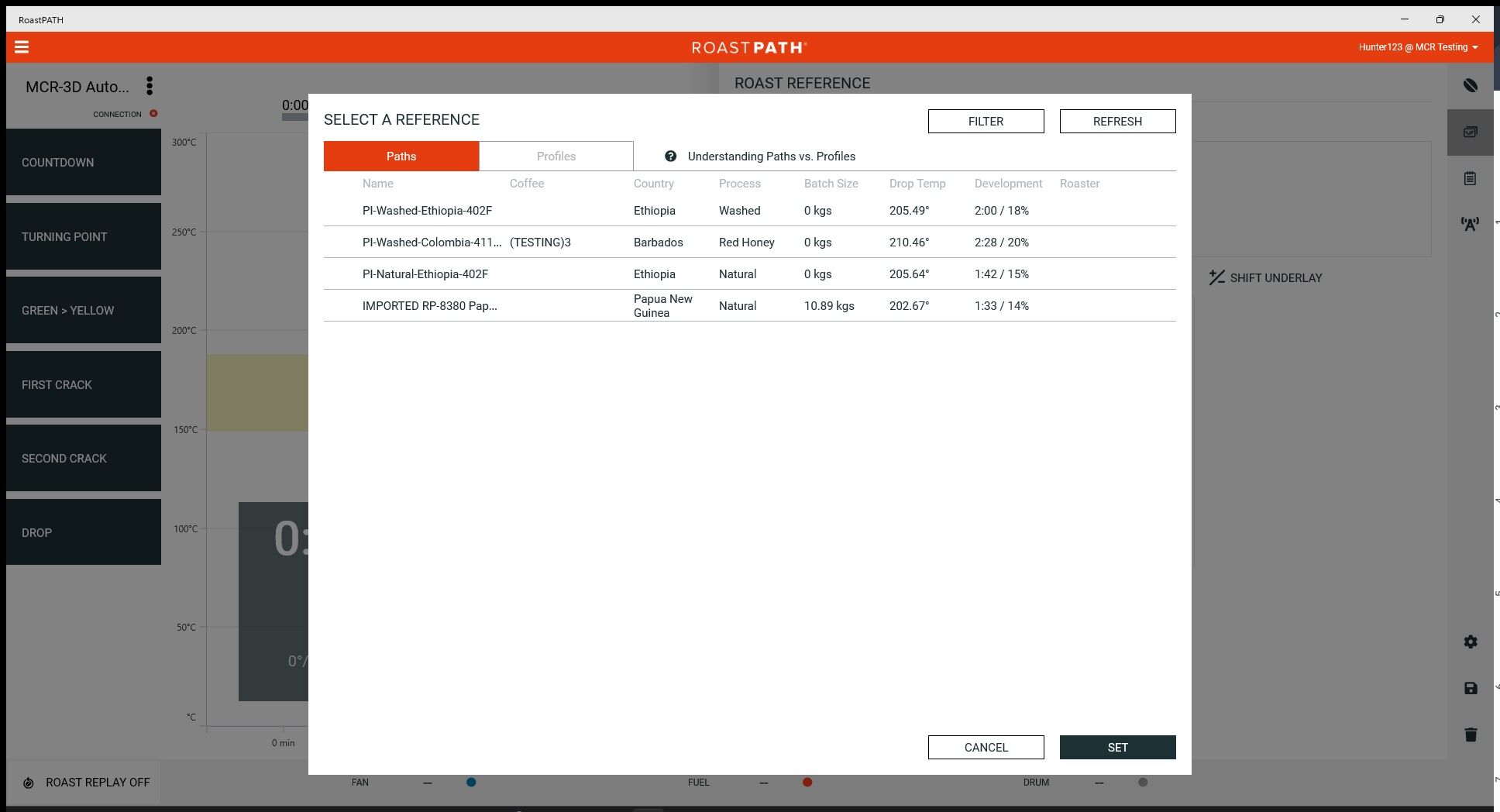
Task: Click the SHIFT UNDERLAY label
Action: pos(1276,278)
